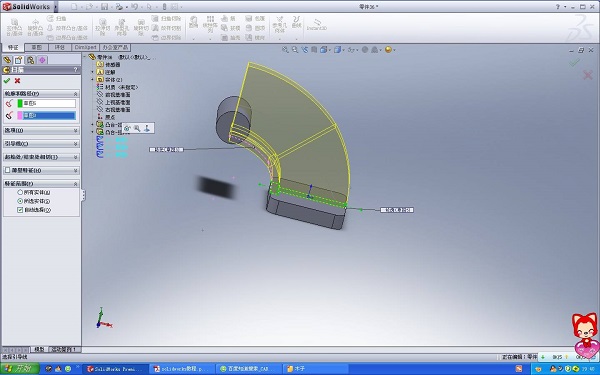The height and width of the screenshot is (375, 600).
Task: Expand the Options (选项) section
Action: (x=75, y=130)
